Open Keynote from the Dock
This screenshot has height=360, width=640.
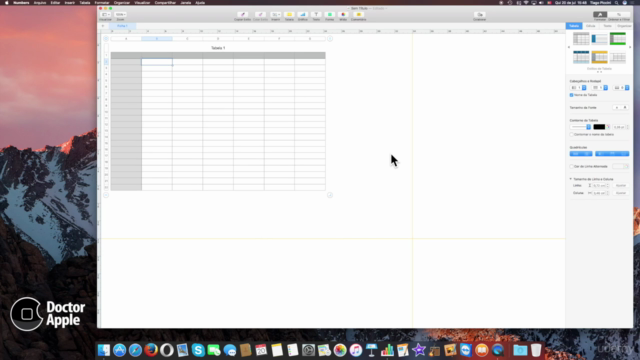(371, 350)
